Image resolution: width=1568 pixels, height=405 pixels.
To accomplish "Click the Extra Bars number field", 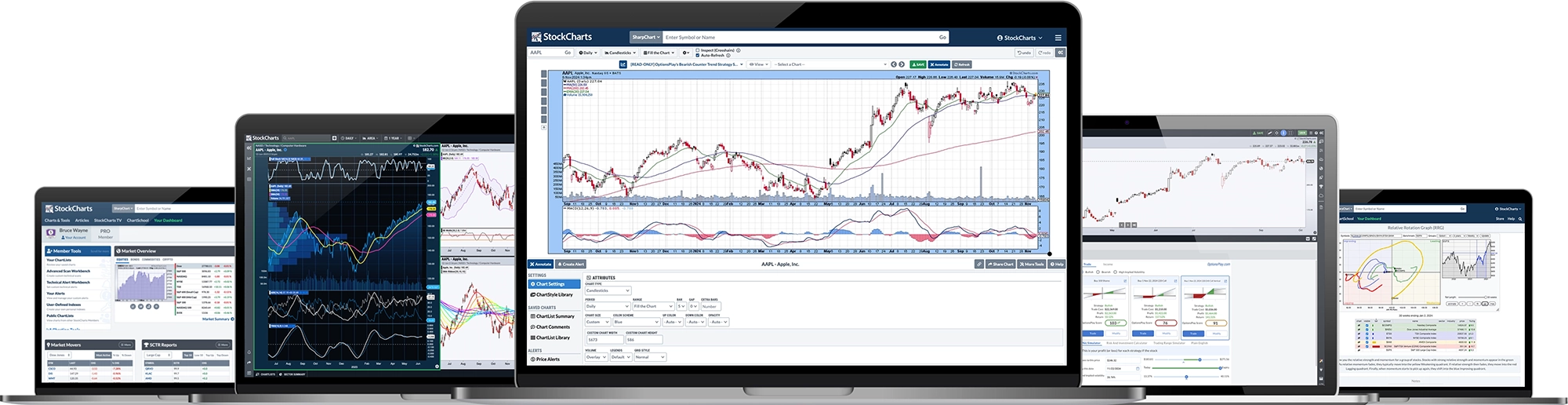I will tap(711, 306).
